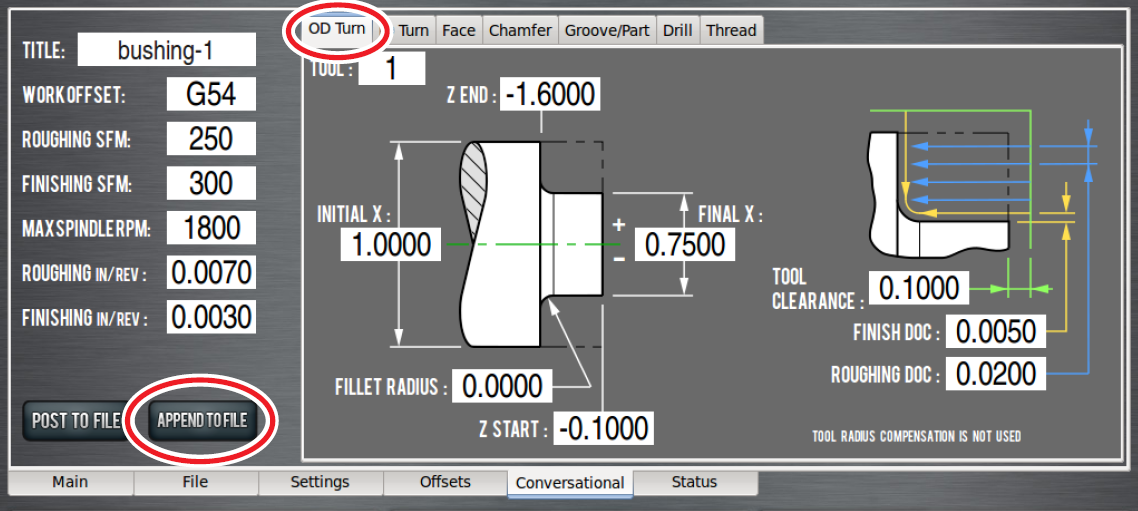Open the Groove/Part tab
This screenshot has height=511, width=1138.
coord(607,30)
